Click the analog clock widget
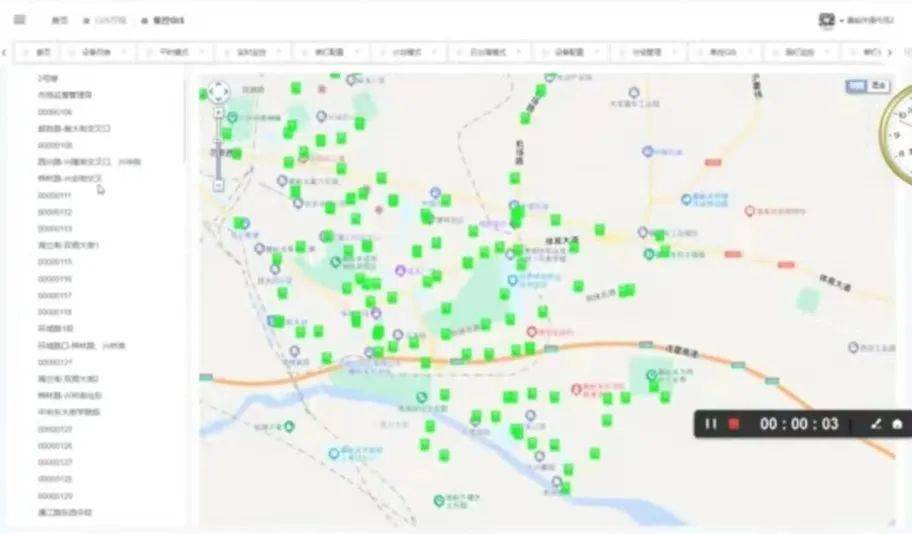 click(897, 134)
